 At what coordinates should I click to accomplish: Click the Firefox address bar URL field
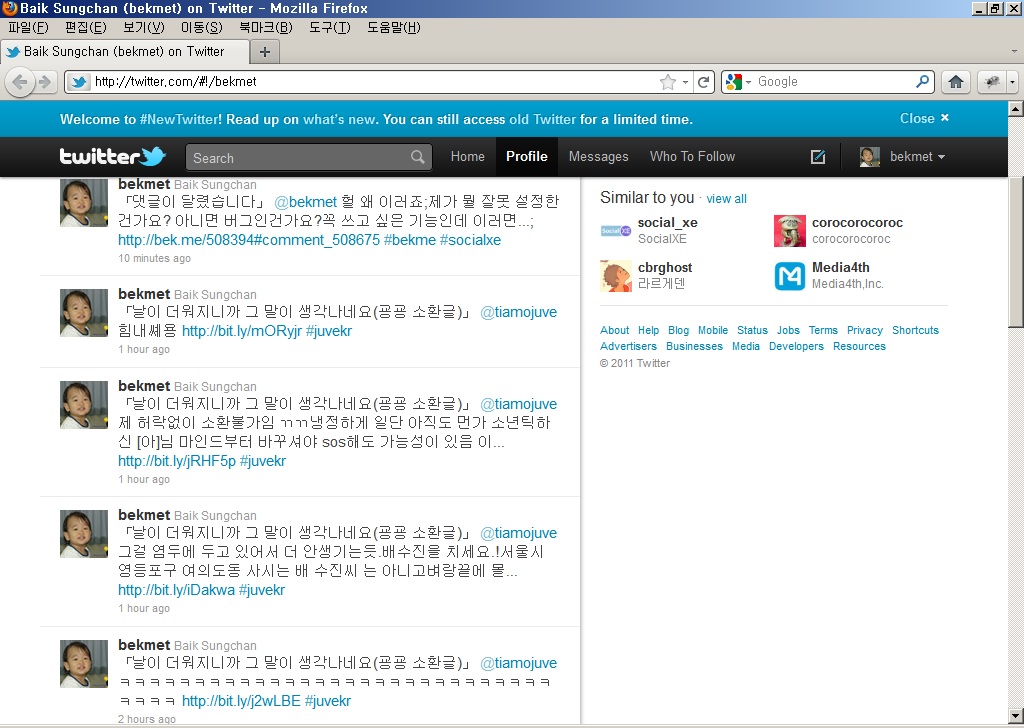pyautogui.click(x=372, y=82)
